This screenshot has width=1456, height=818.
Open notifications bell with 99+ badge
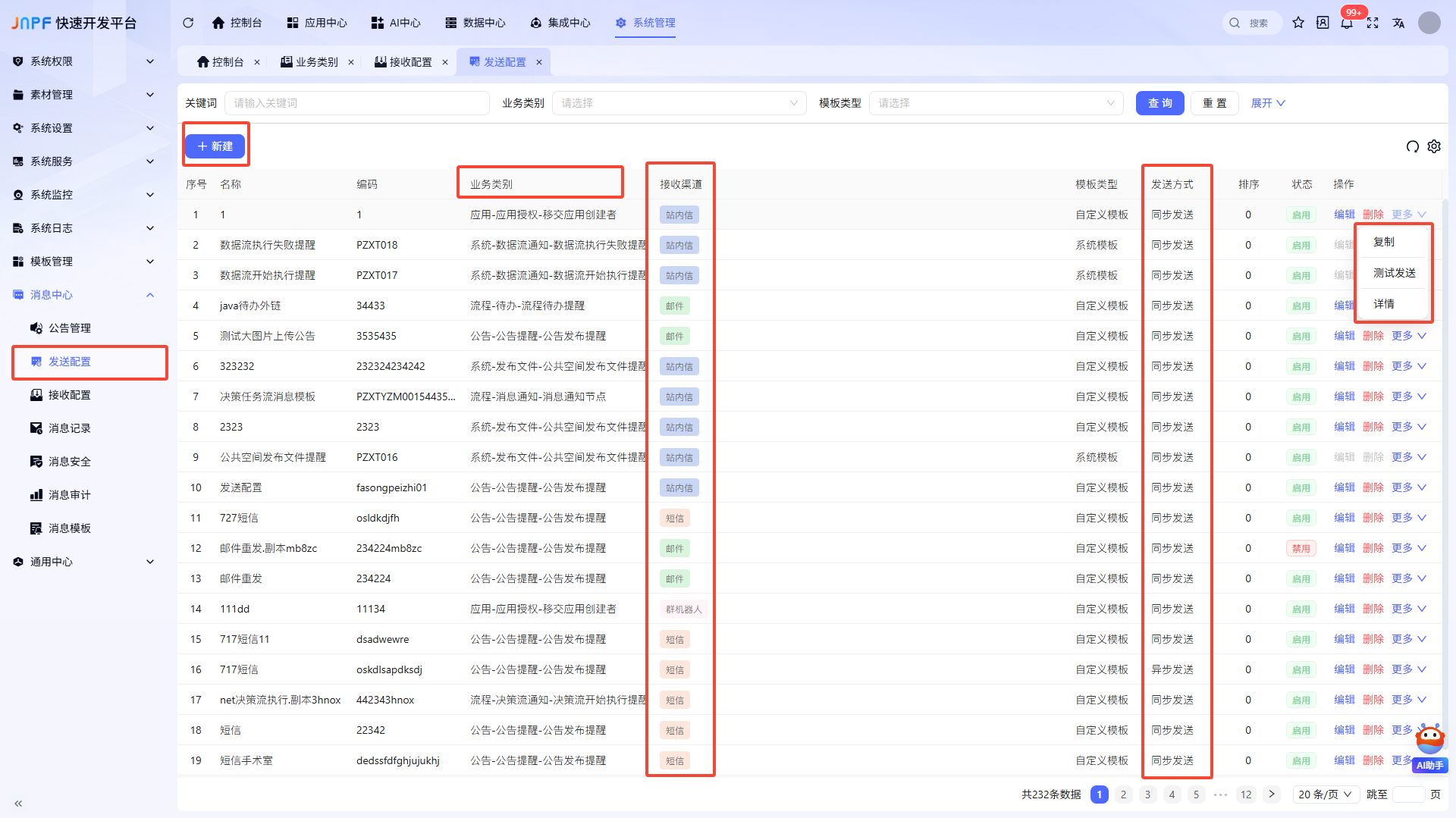point(1347,23)
